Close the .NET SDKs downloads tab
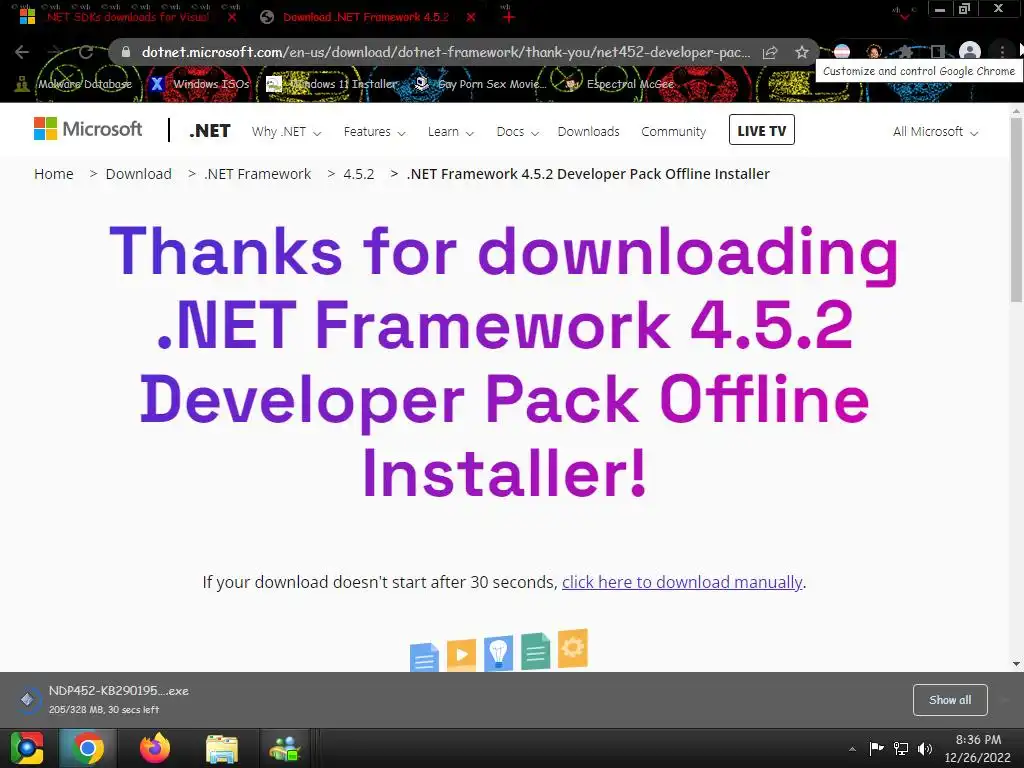 tap(232, 18)
